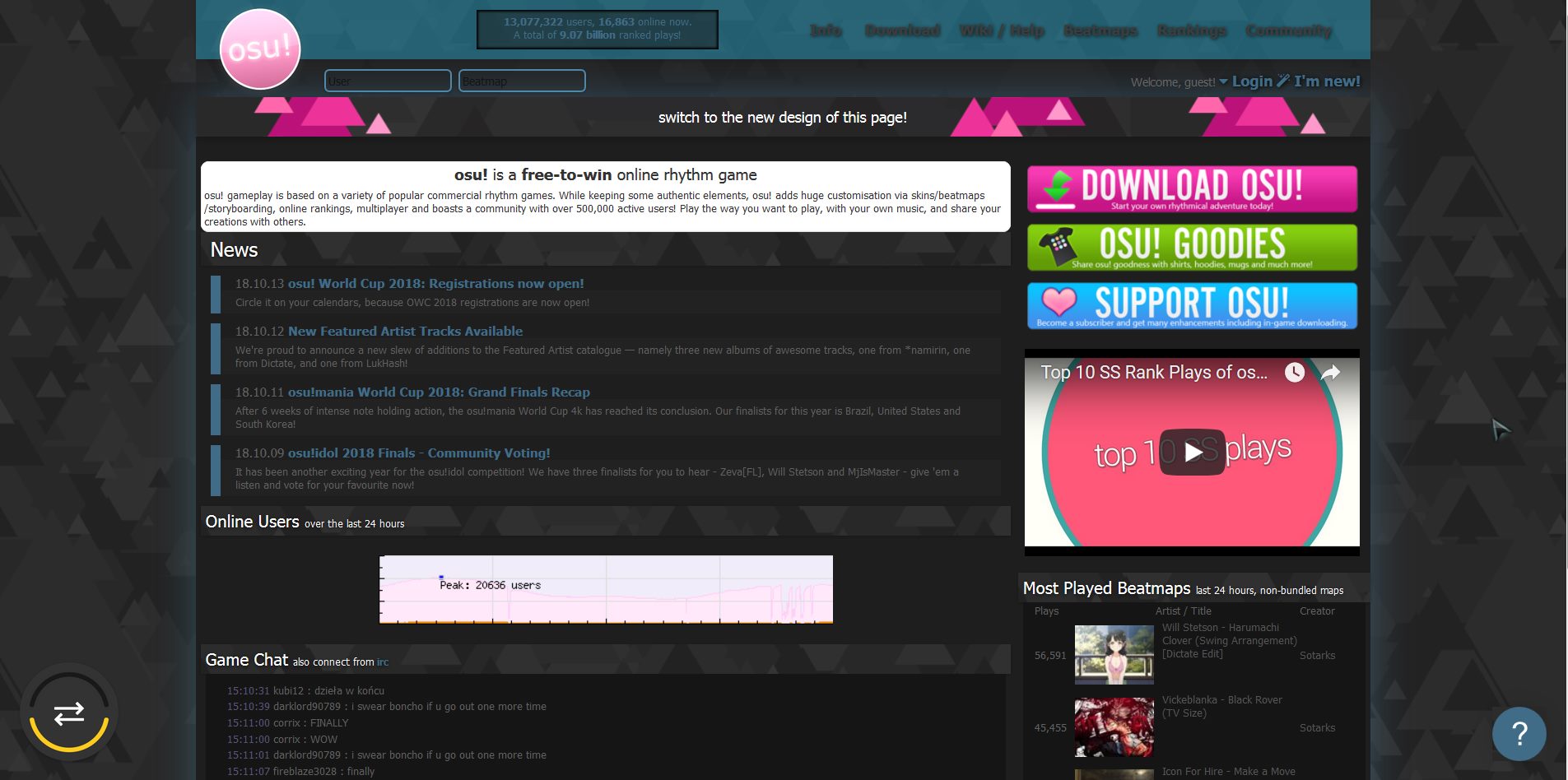The image size is (1568, 780).
Task: Click the circular swap arrows icon
Action: 69,713
